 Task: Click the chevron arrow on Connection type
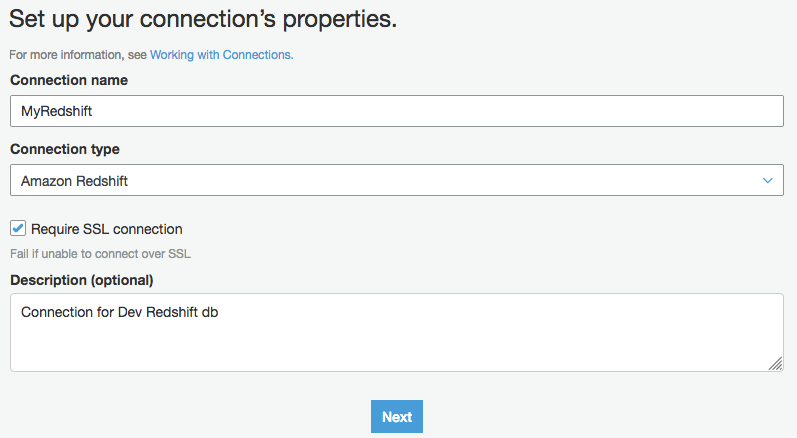coord(767,181)
